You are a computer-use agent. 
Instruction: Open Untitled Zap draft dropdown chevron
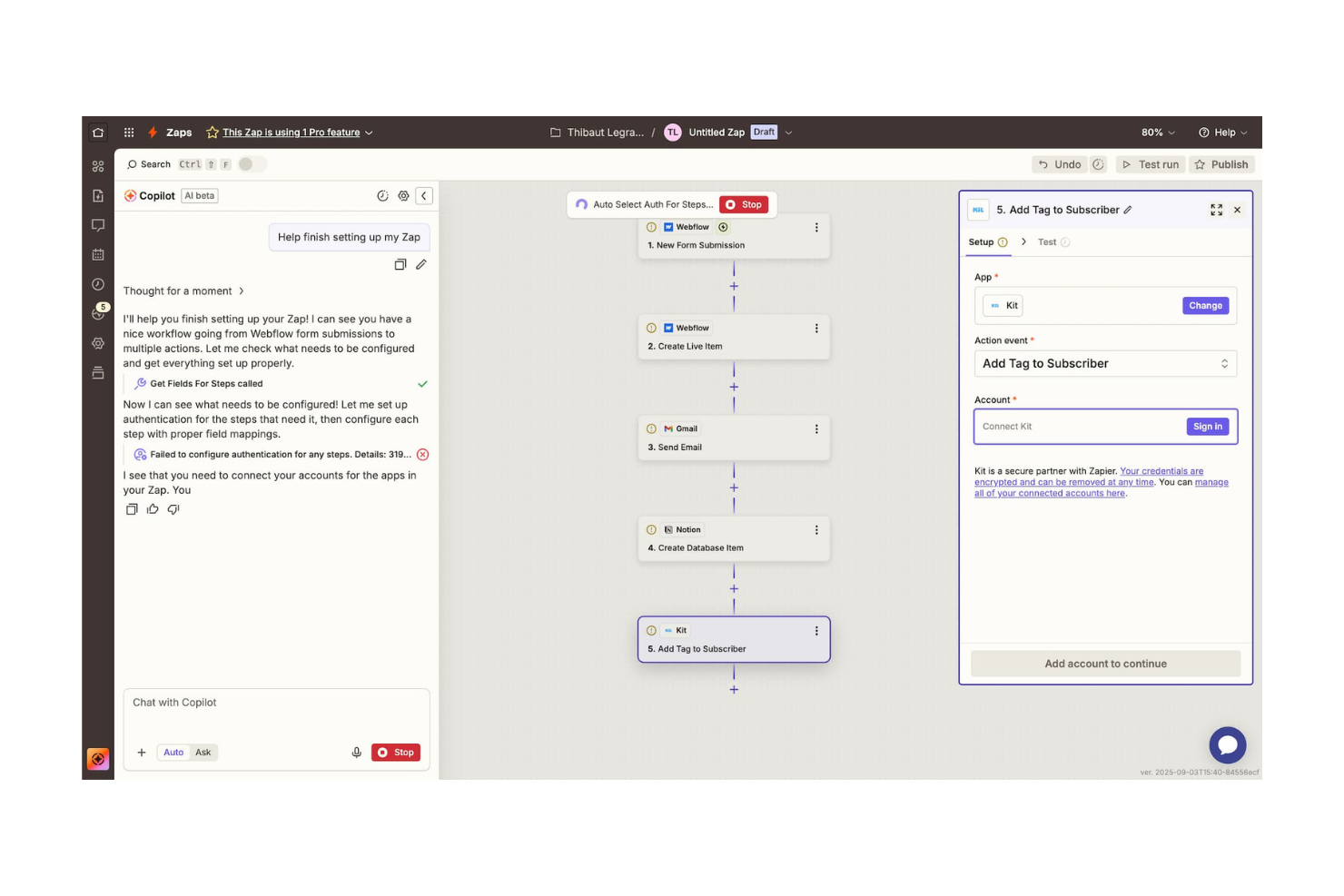point(788,133)
